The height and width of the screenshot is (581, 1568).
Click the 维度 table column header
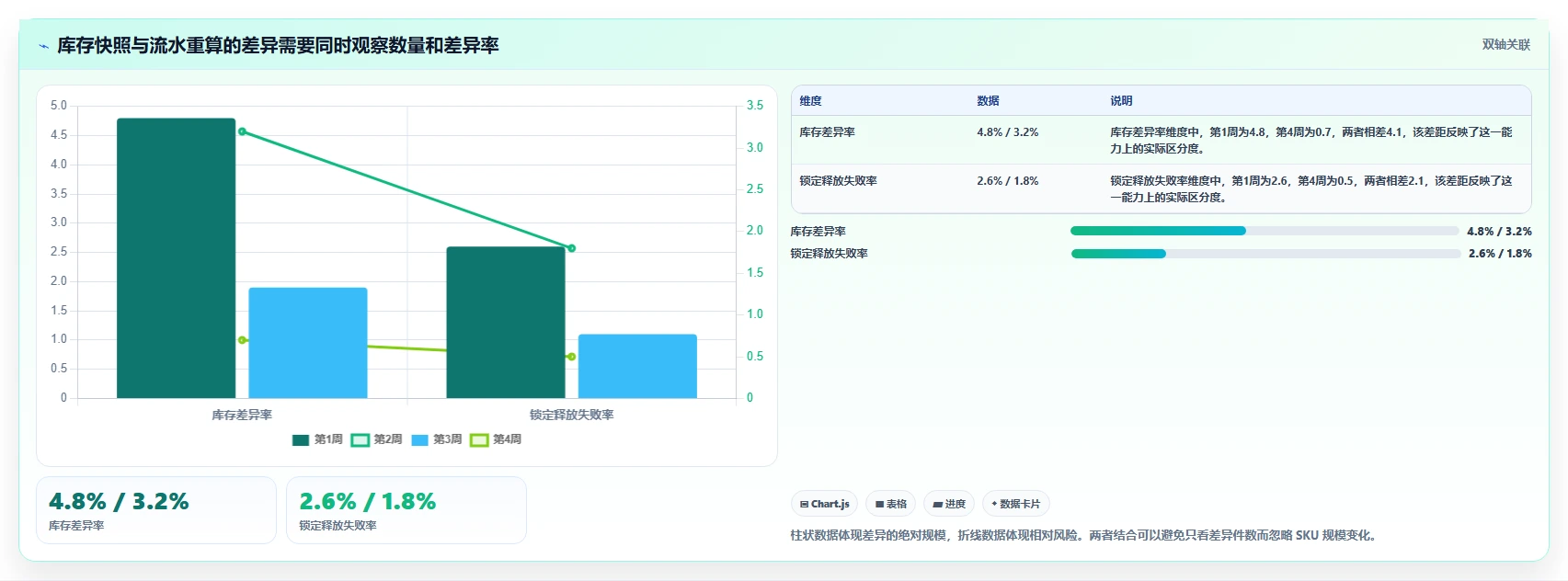click(810, 101)
